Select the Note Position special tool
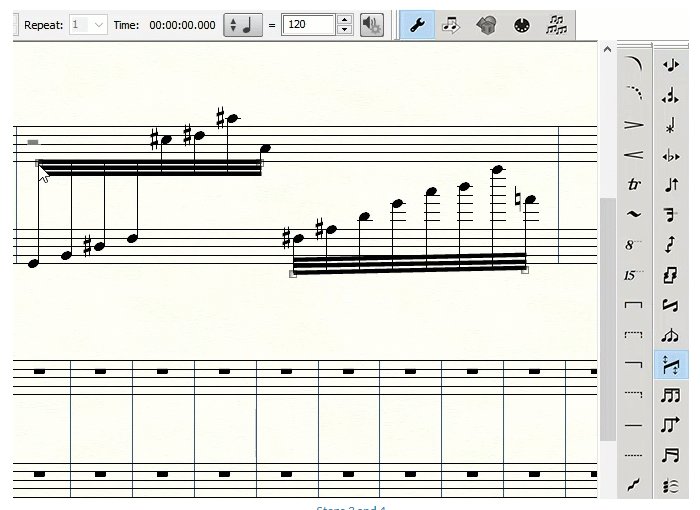 point(671,65)
